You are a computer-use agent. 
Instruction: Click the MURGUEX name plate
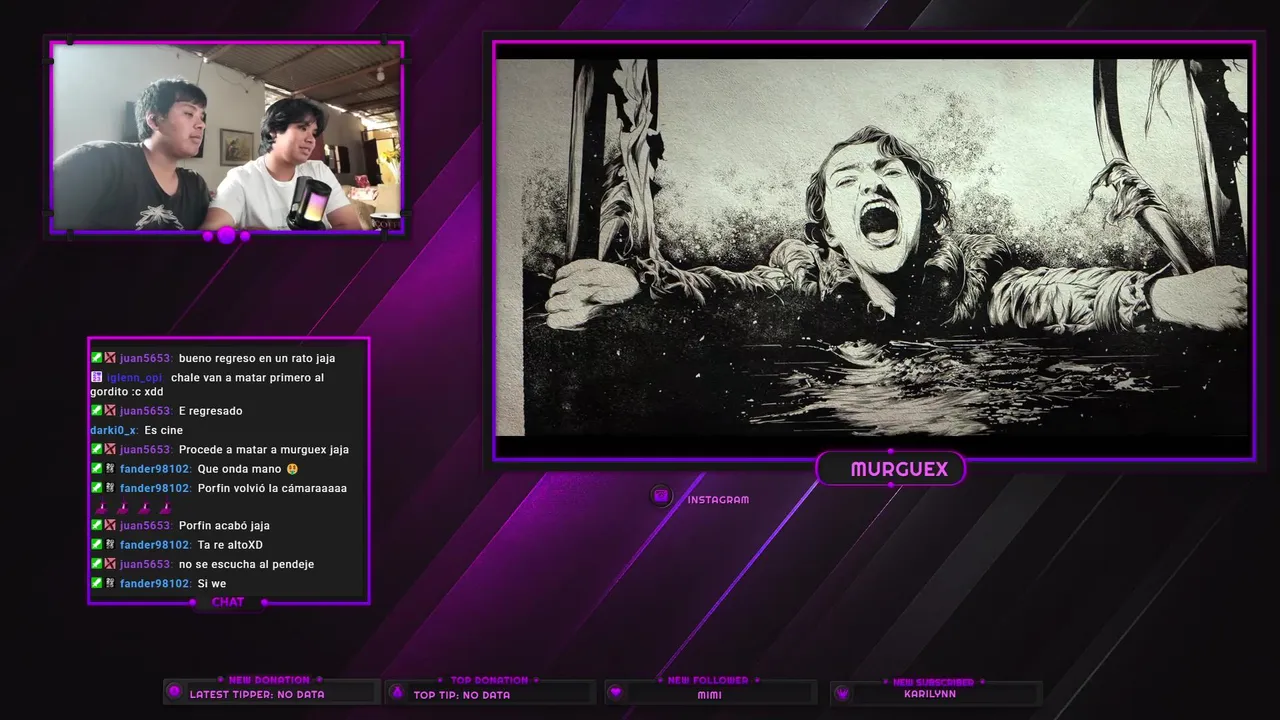tap(891, 469)
